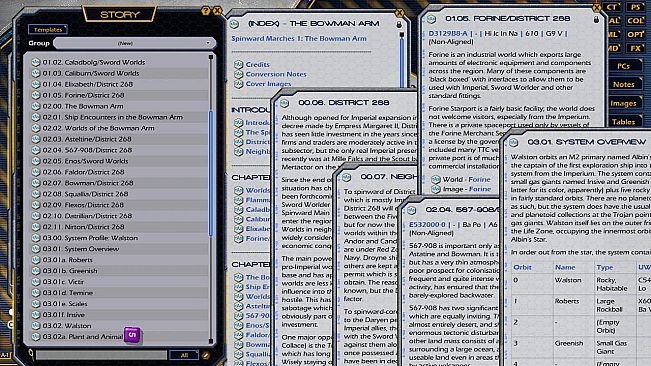Open the Credits link in Index window

[257, 64]
